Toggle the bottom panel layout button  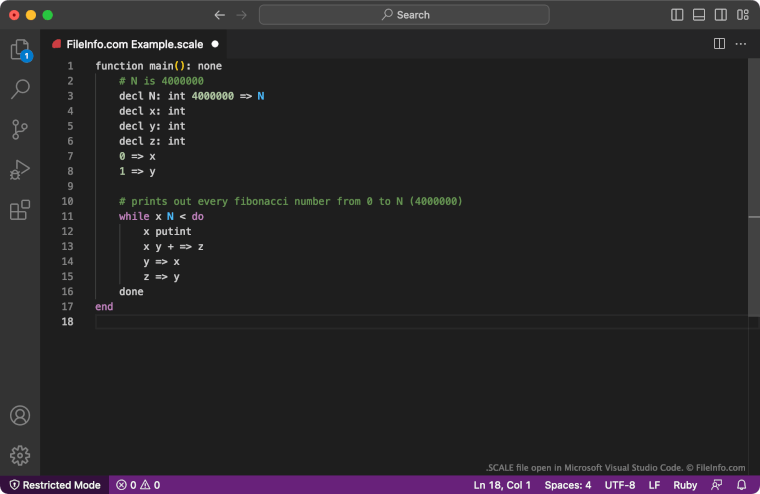pos(699,15)
